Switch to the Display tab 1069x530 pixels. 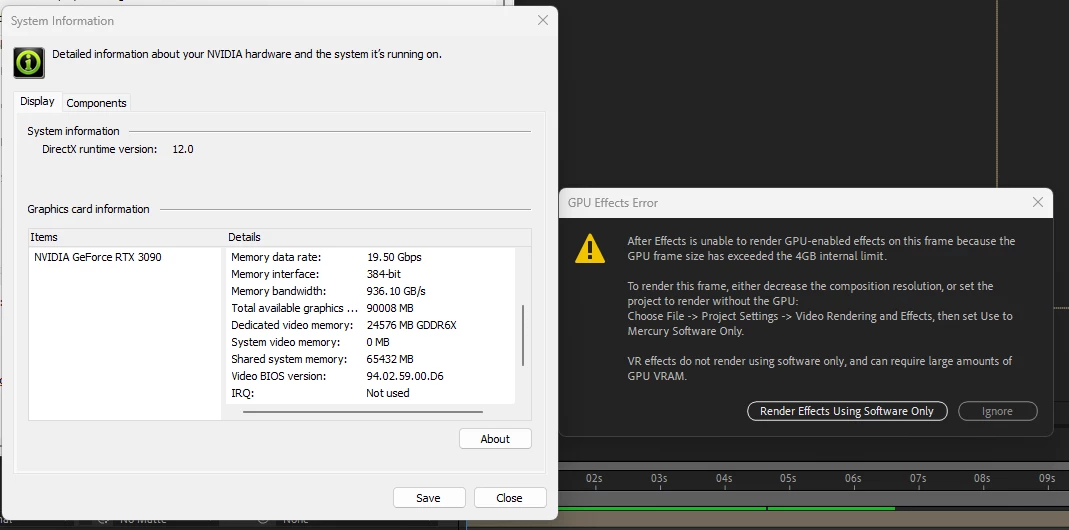37,101
